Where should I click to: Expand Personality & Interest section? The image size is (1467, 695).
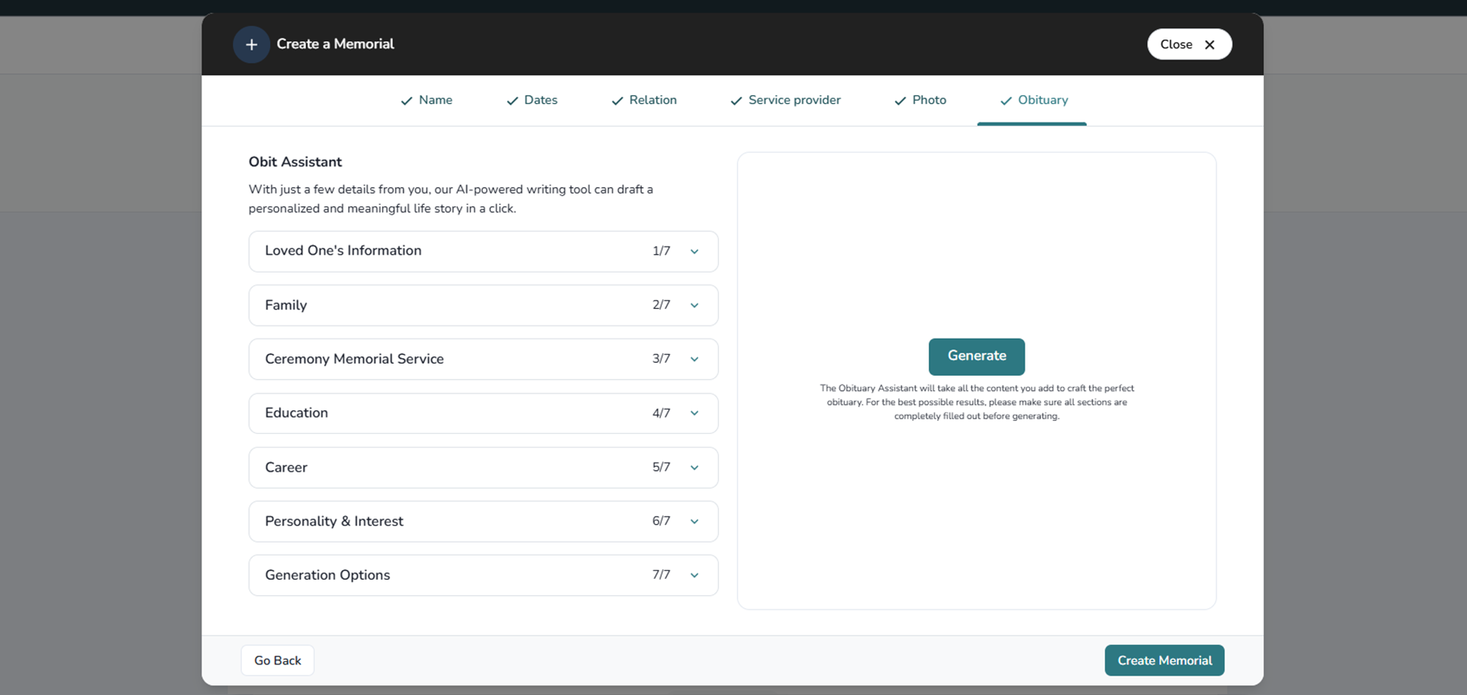[x=483, y=521]
